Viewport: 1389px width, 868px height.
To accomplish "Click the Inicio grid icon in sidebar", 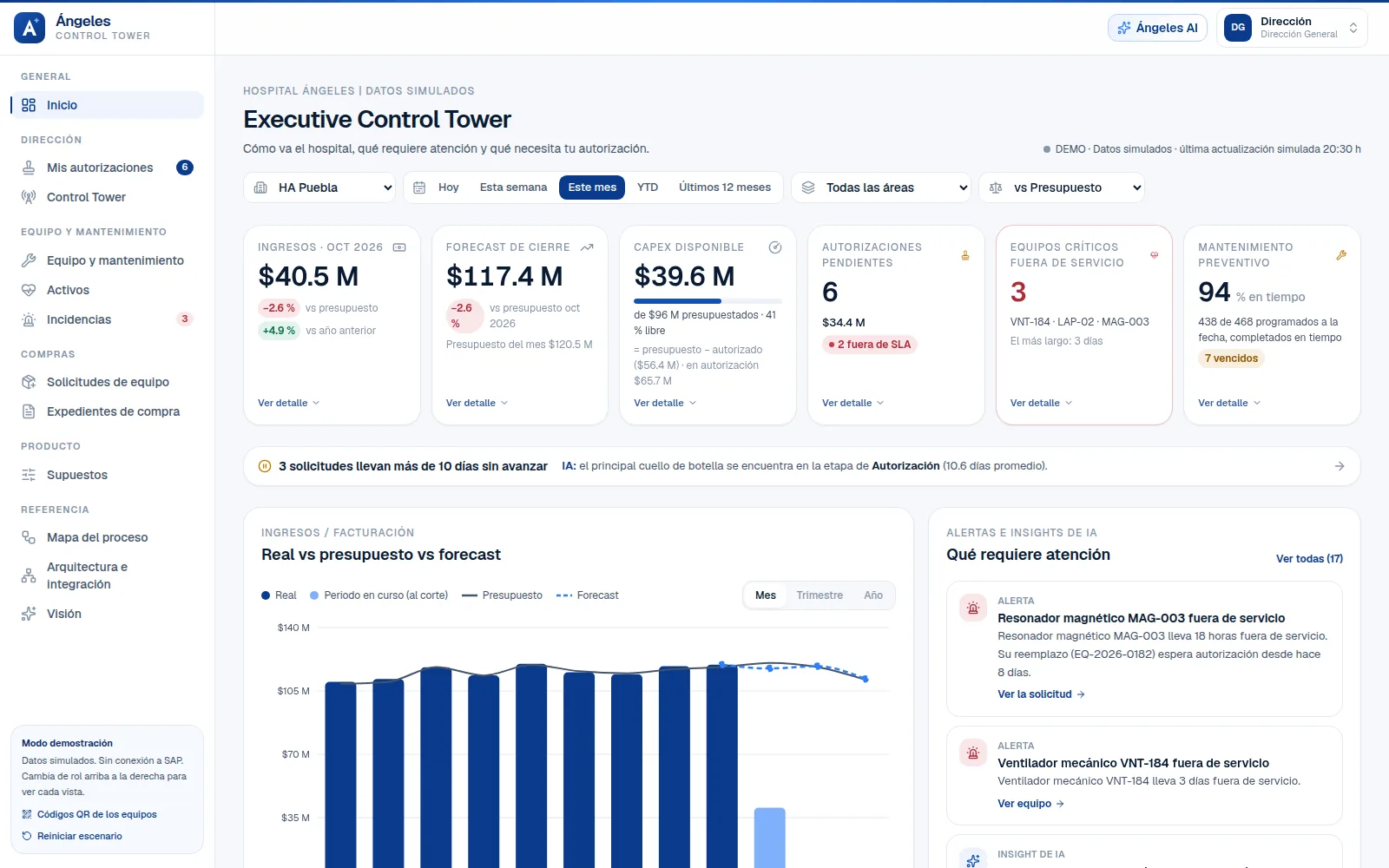I will (x=29, y=105).
